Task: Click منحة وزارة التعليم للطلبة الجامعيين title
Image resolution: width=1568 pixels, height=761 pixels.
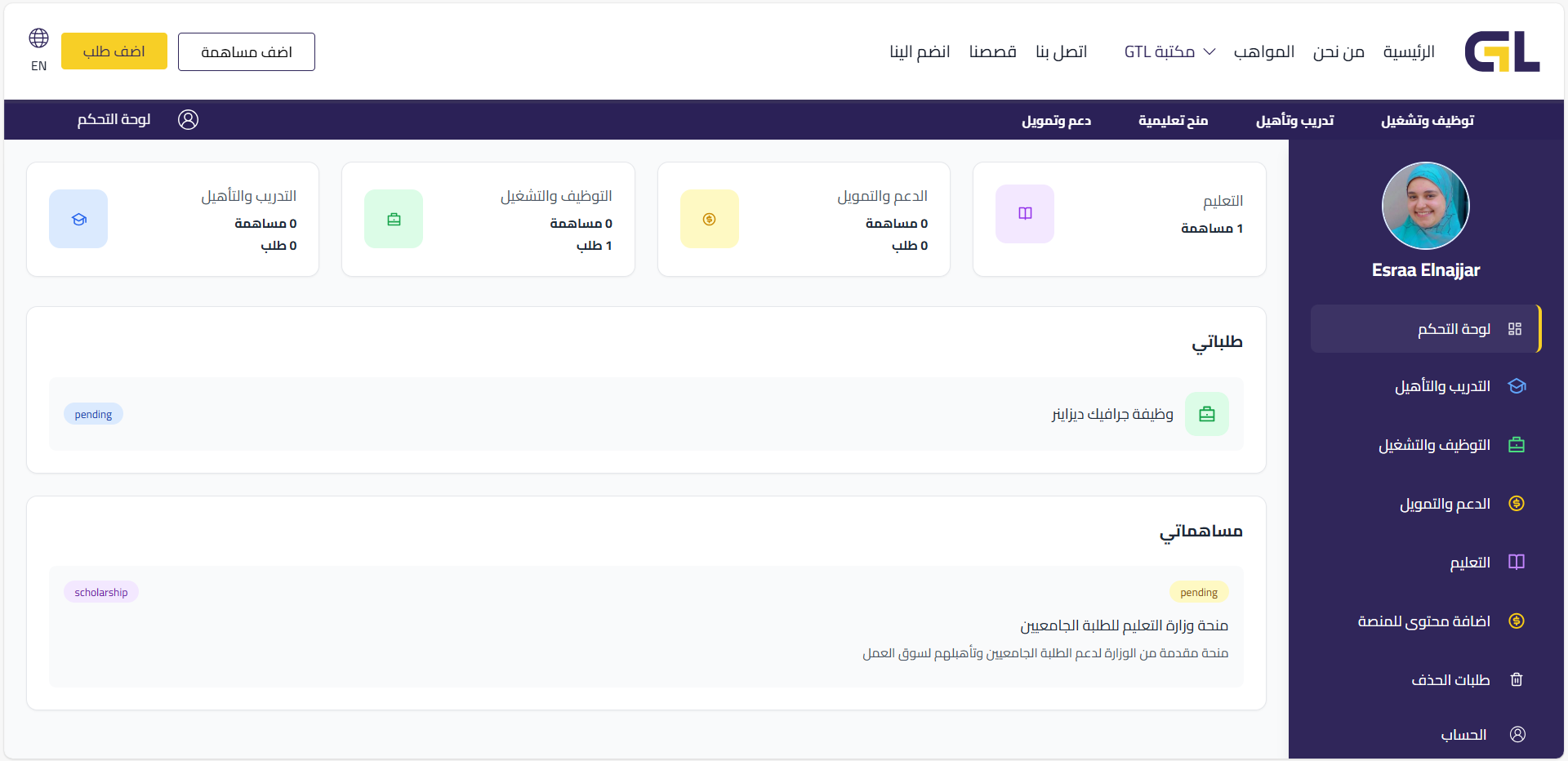Action: (1125, 626)
